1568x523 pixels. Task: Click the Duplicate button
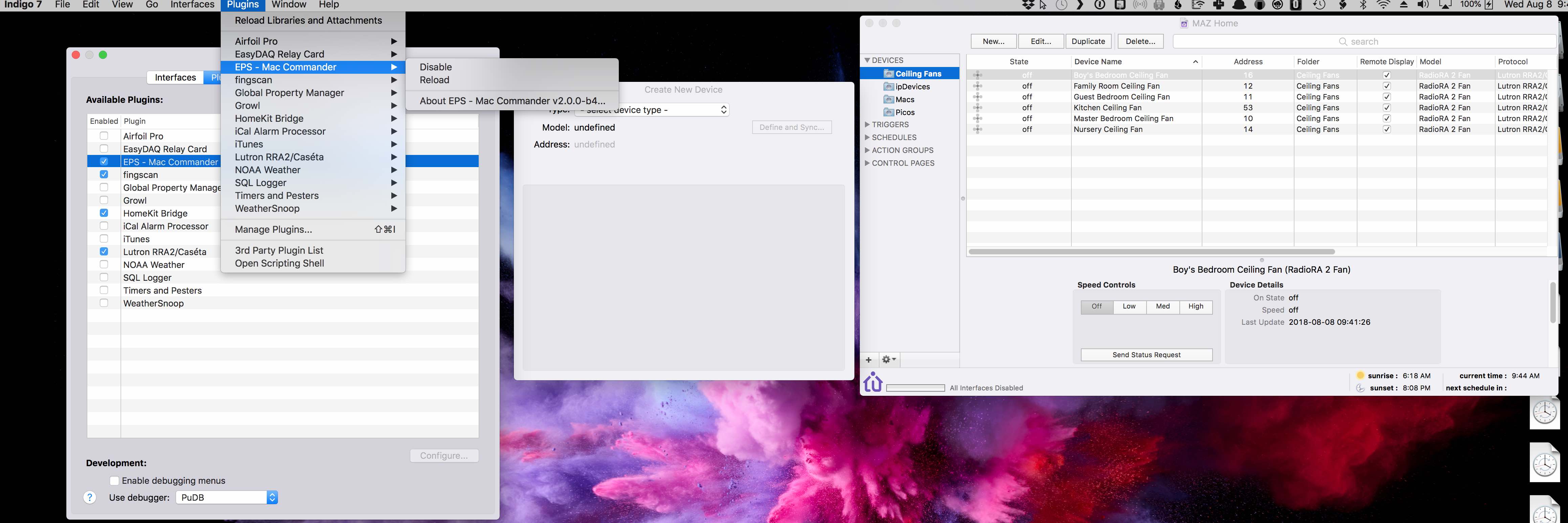(1088, 41)
